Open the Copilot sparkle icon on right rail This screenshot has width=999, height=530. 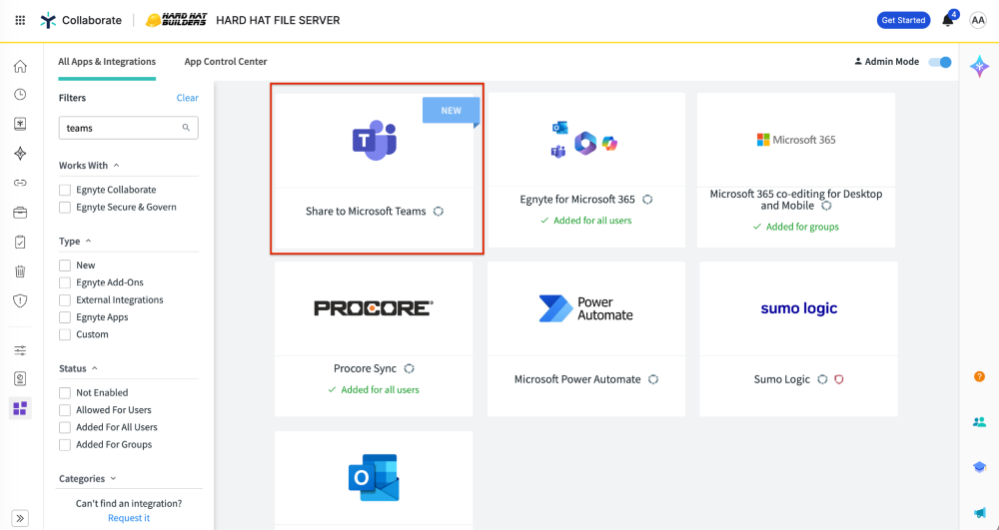coord(979,66)
